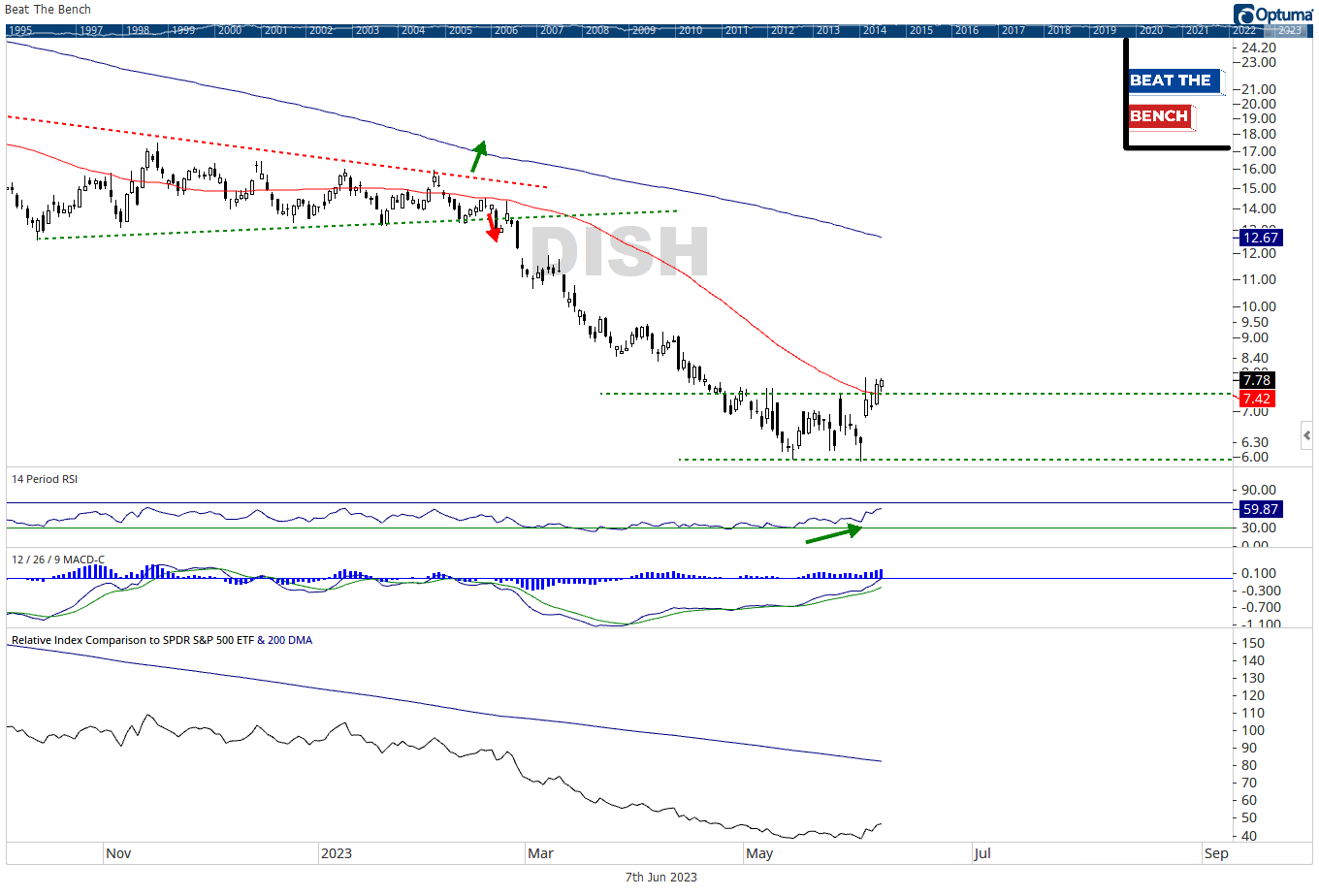Jump to 2008 in the overview timeline
Screen dimensions: 1319x896
597,30
